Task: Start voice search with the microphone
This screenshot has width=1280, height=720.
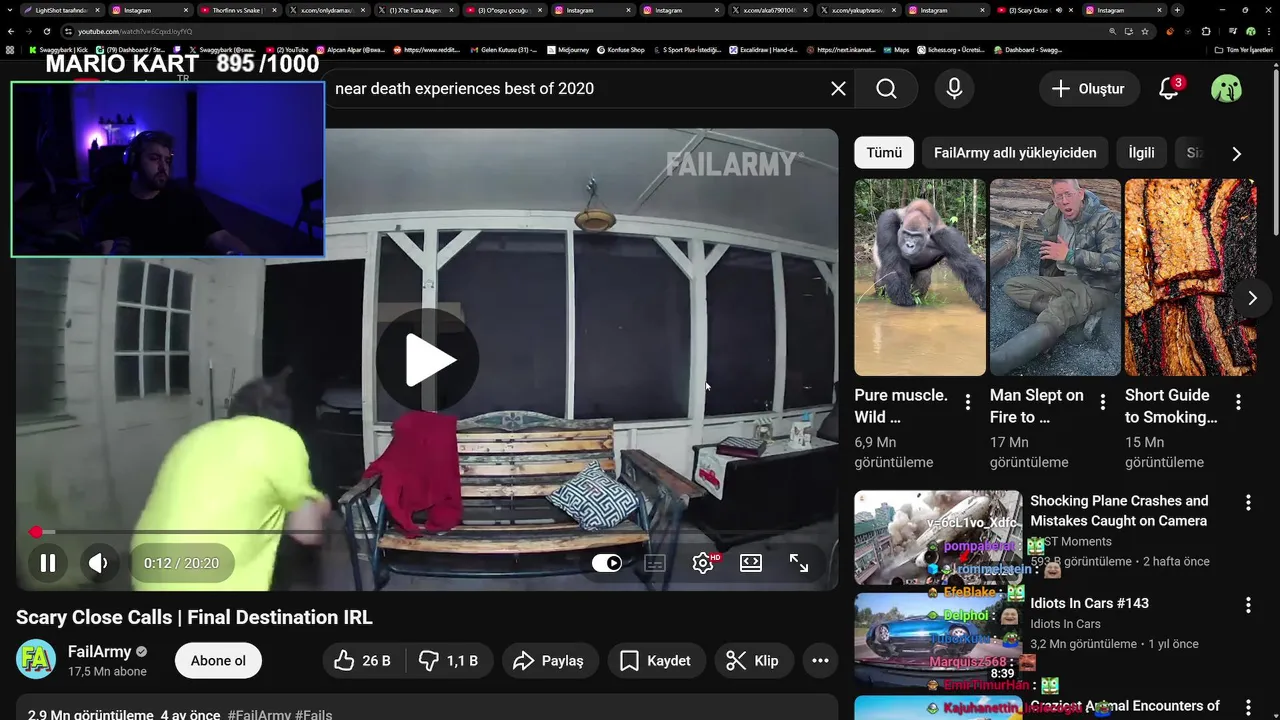Action: [x=954, y=89]
